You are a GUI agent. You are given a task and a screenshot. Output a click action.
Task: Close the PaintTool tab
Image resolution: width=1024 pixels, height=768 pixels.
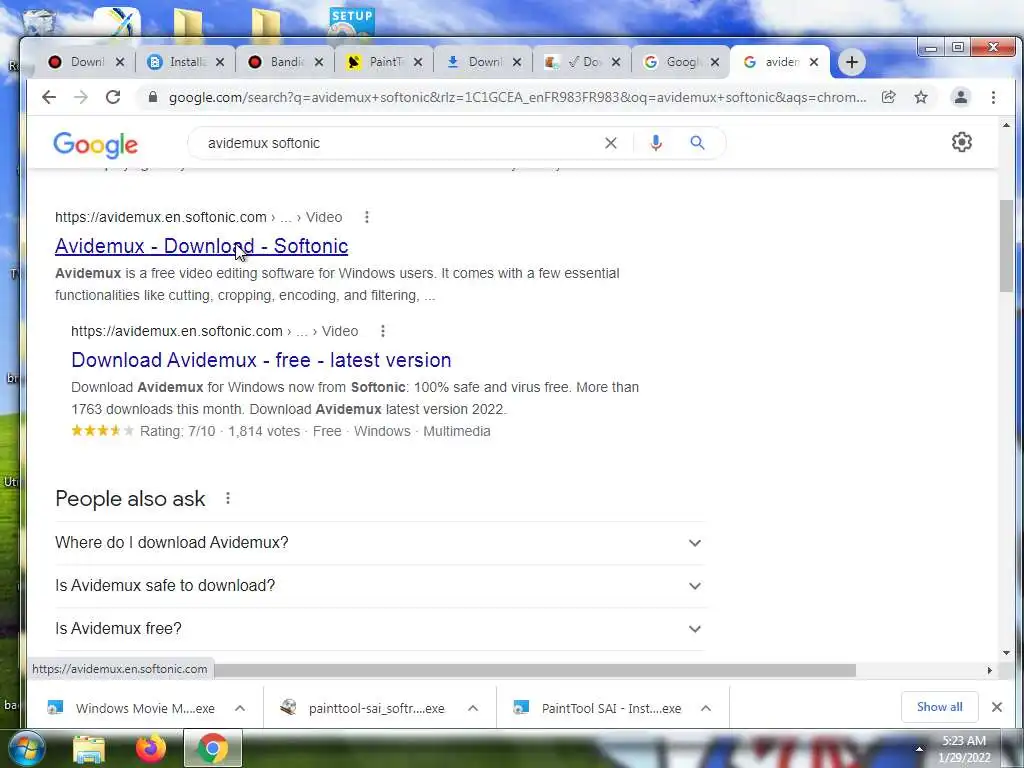pyautogui.click(x=418, y=62)
